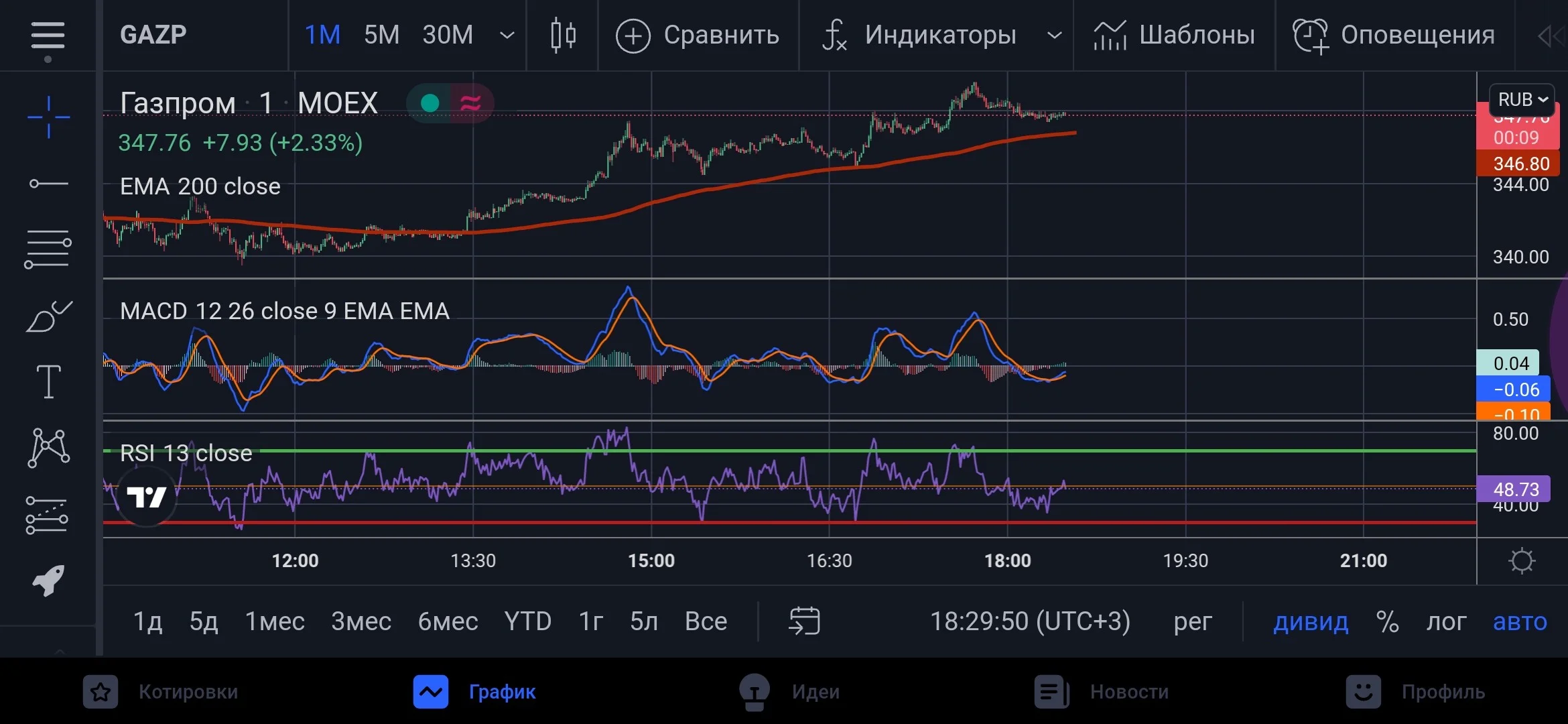Click the 18:00 time axis label

click(x=1007, y=560)
